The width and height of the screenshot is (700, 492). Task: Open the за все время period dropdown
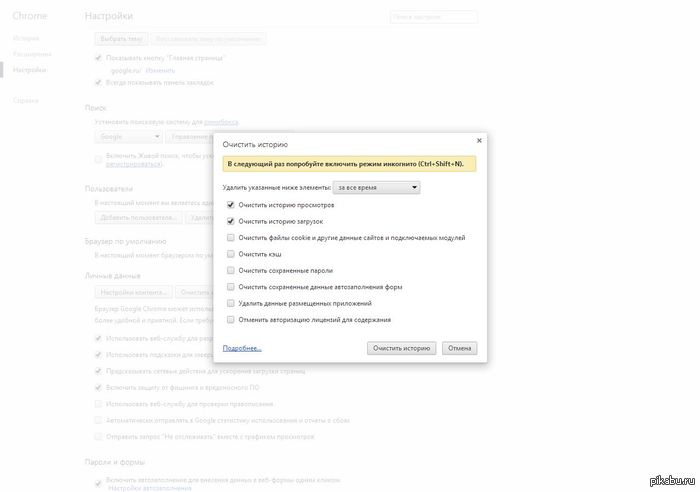pyautogui.click(x=376, y=187)
